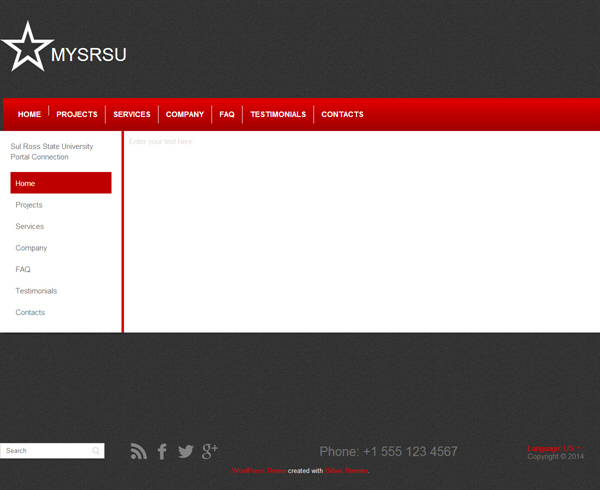Select HOME in the red navigation bar
600x490 pixels.
tap(29, 115)
